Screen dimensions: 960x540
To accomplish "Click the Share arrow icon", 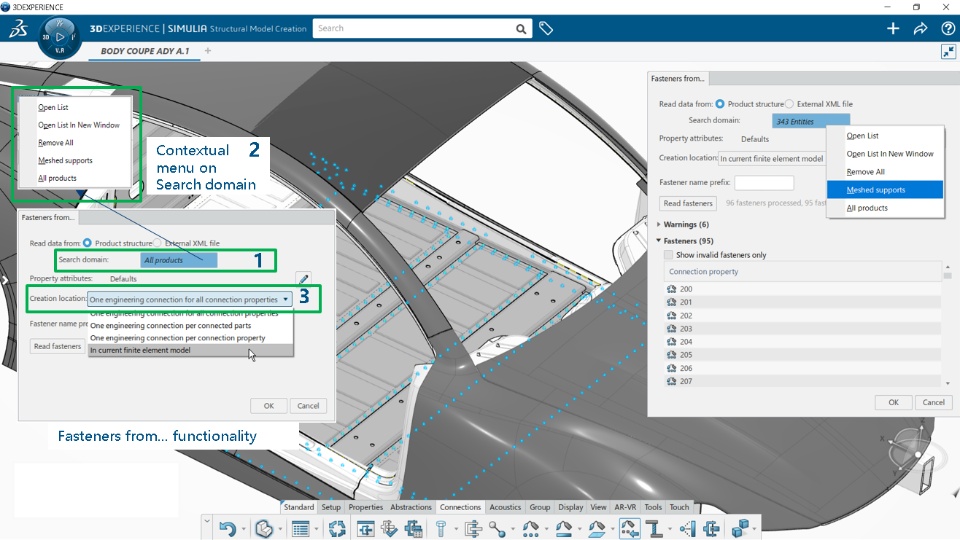I will click(x=920, y=28).
